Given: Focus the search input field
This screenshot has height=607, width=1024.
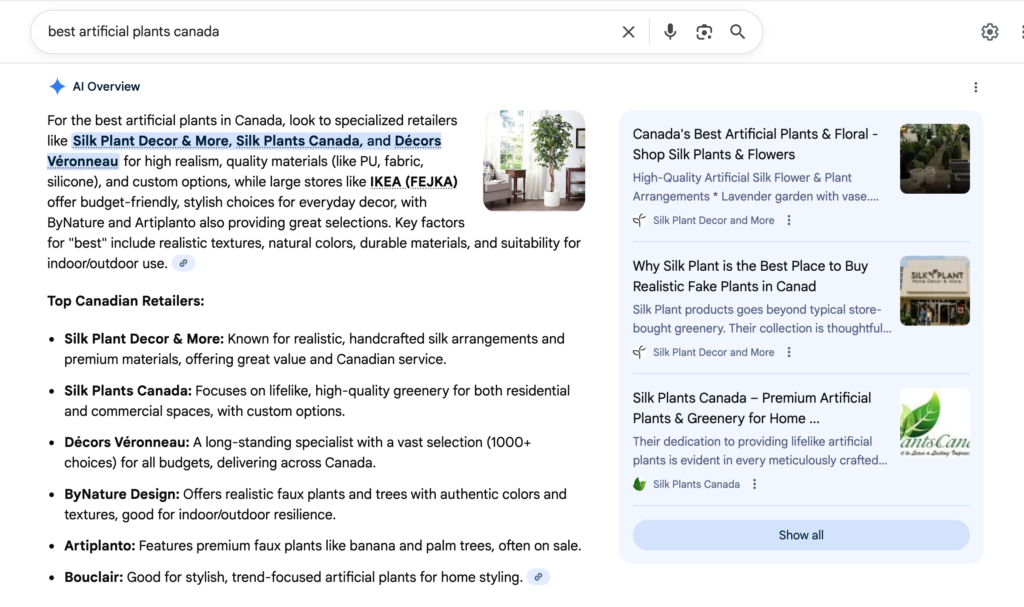Looking at the screenshot, I should (x=320, y=32).
